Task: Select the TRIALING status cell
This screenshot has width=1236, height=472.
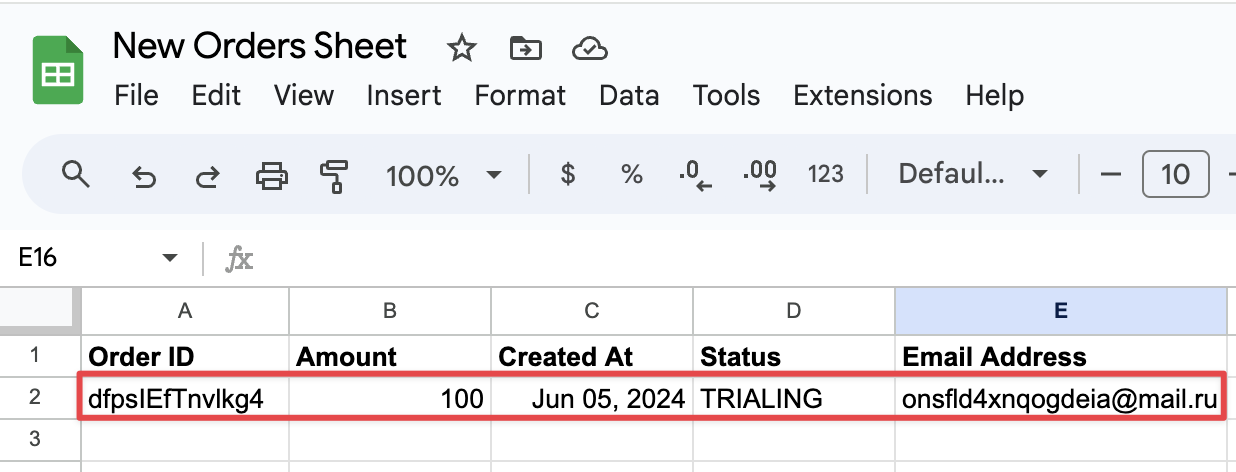Action: (794, 399)
